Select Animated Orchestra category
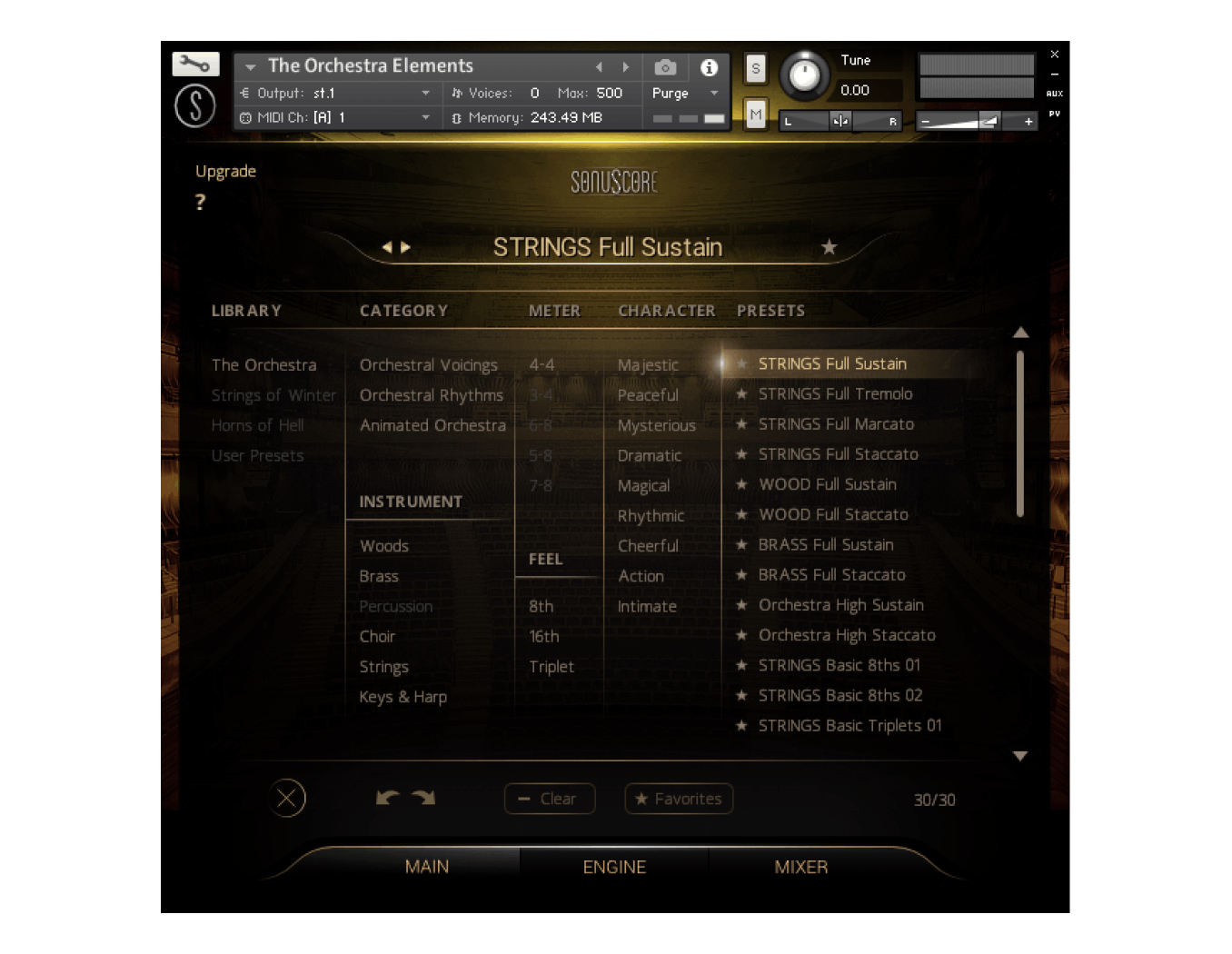Screen dimensions: 1232x954 point(432,425)
